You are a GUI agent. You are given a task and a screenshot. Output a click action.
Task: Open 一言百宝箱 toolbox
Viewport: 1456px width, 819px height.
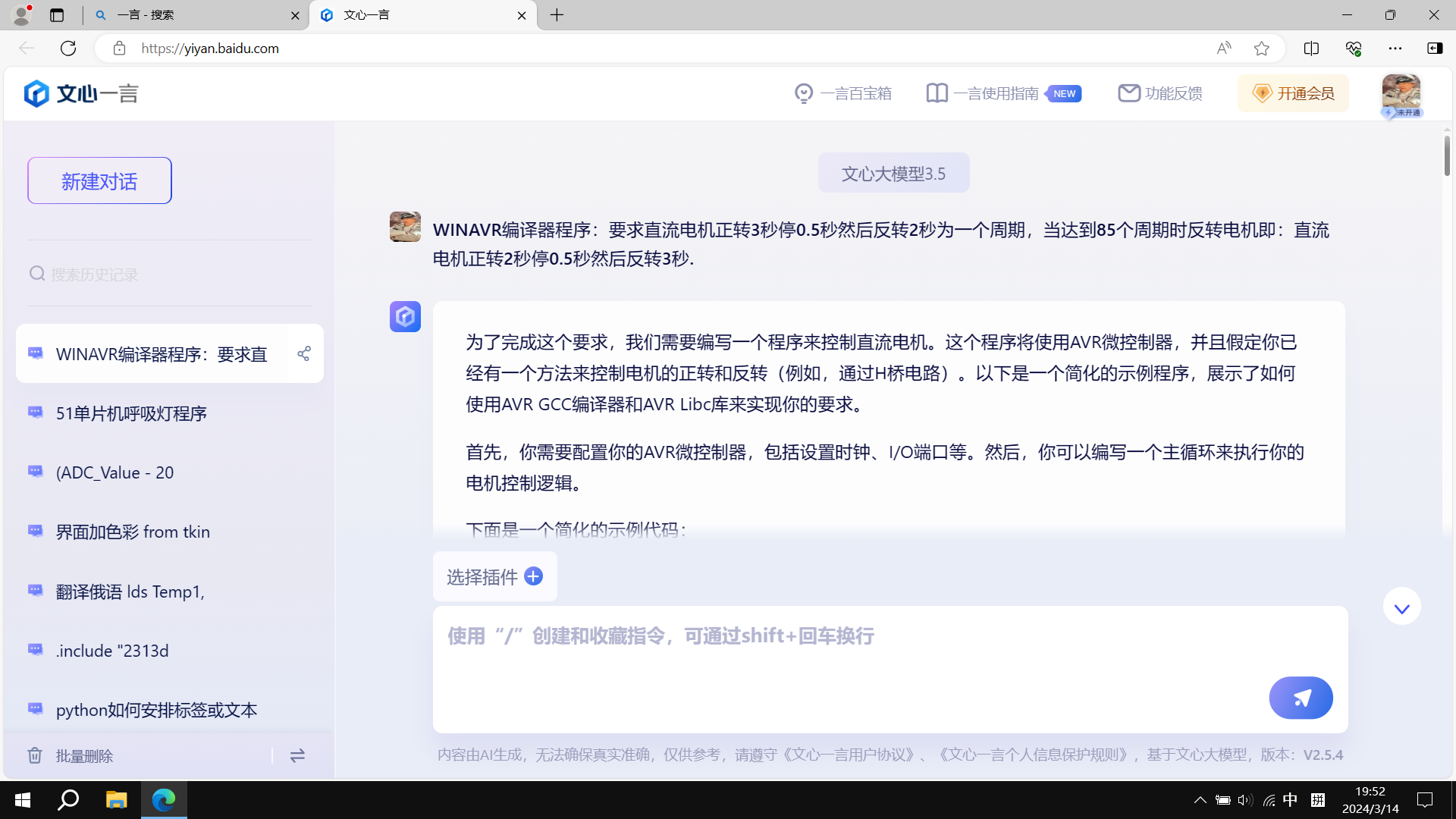pos(843,93)
